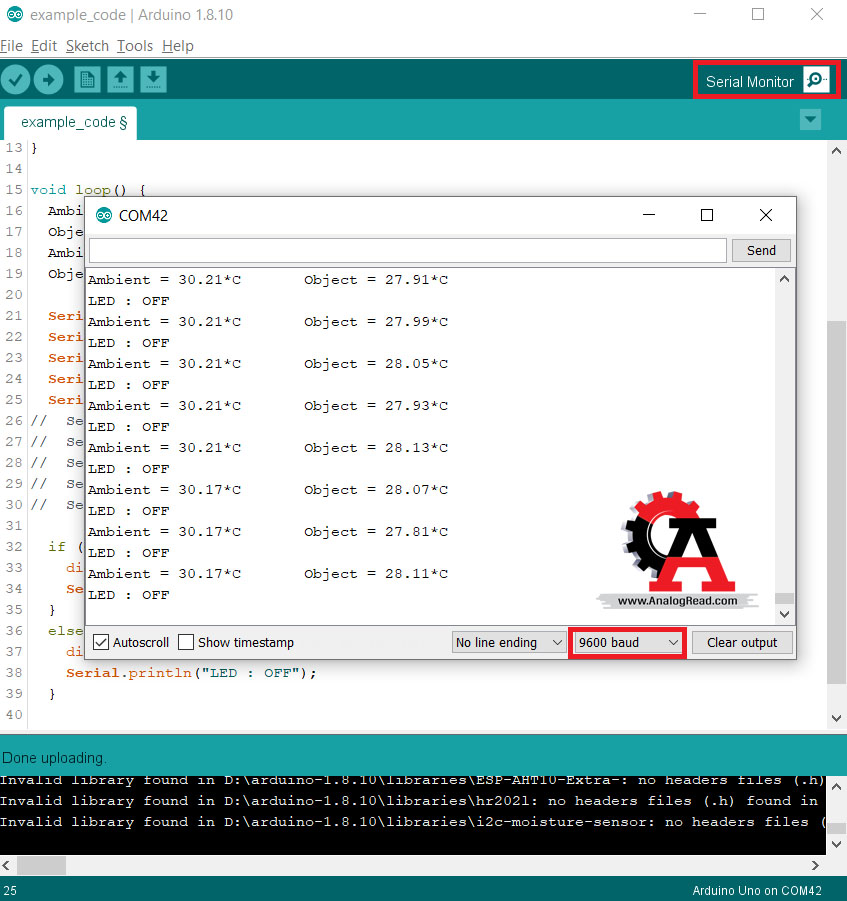Click serial output scrollbar down arrow
Screen dimensions: 847x901
[x=784, y=614]
